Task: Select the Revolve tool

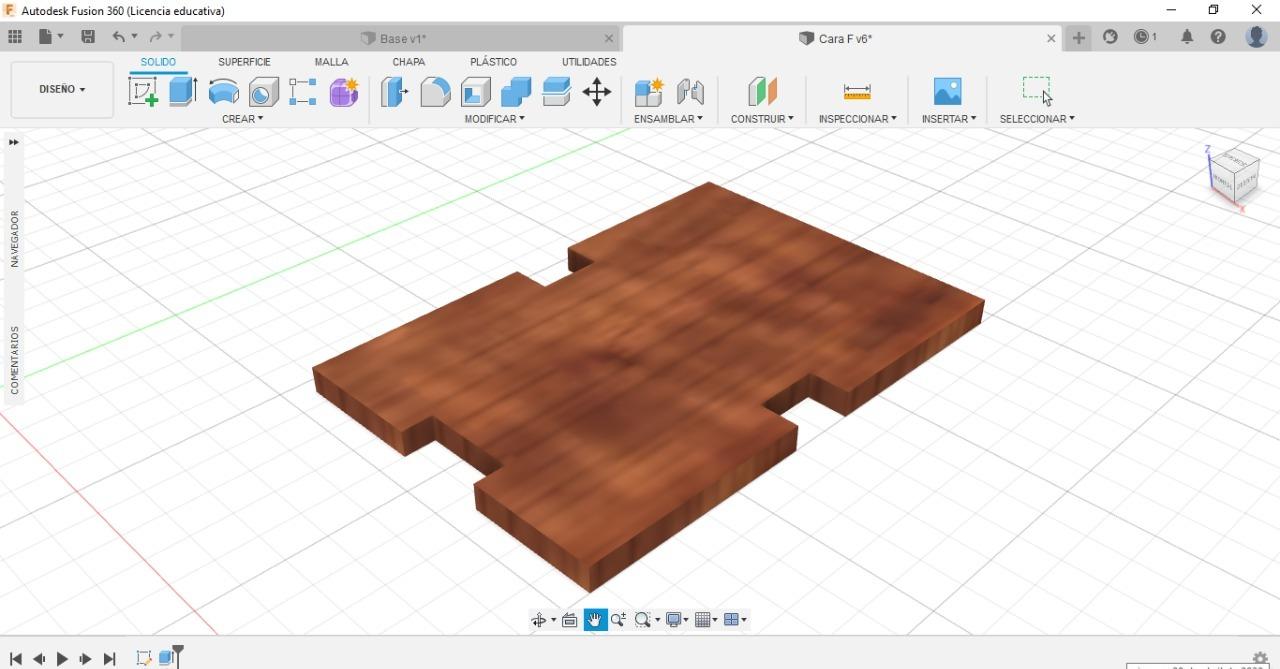Action: point(223,92)
